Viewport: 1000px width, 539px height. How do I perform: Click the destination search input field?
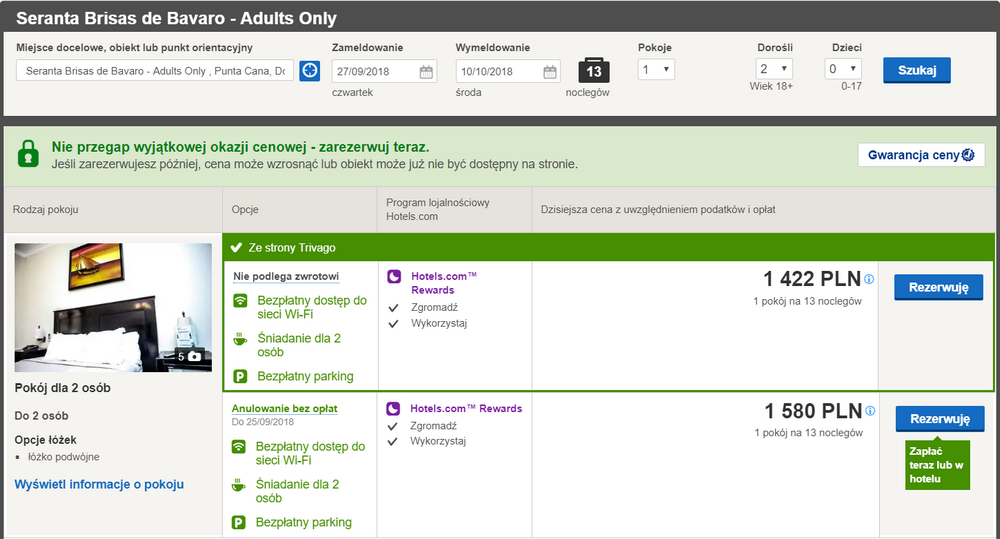click(155, 71)
